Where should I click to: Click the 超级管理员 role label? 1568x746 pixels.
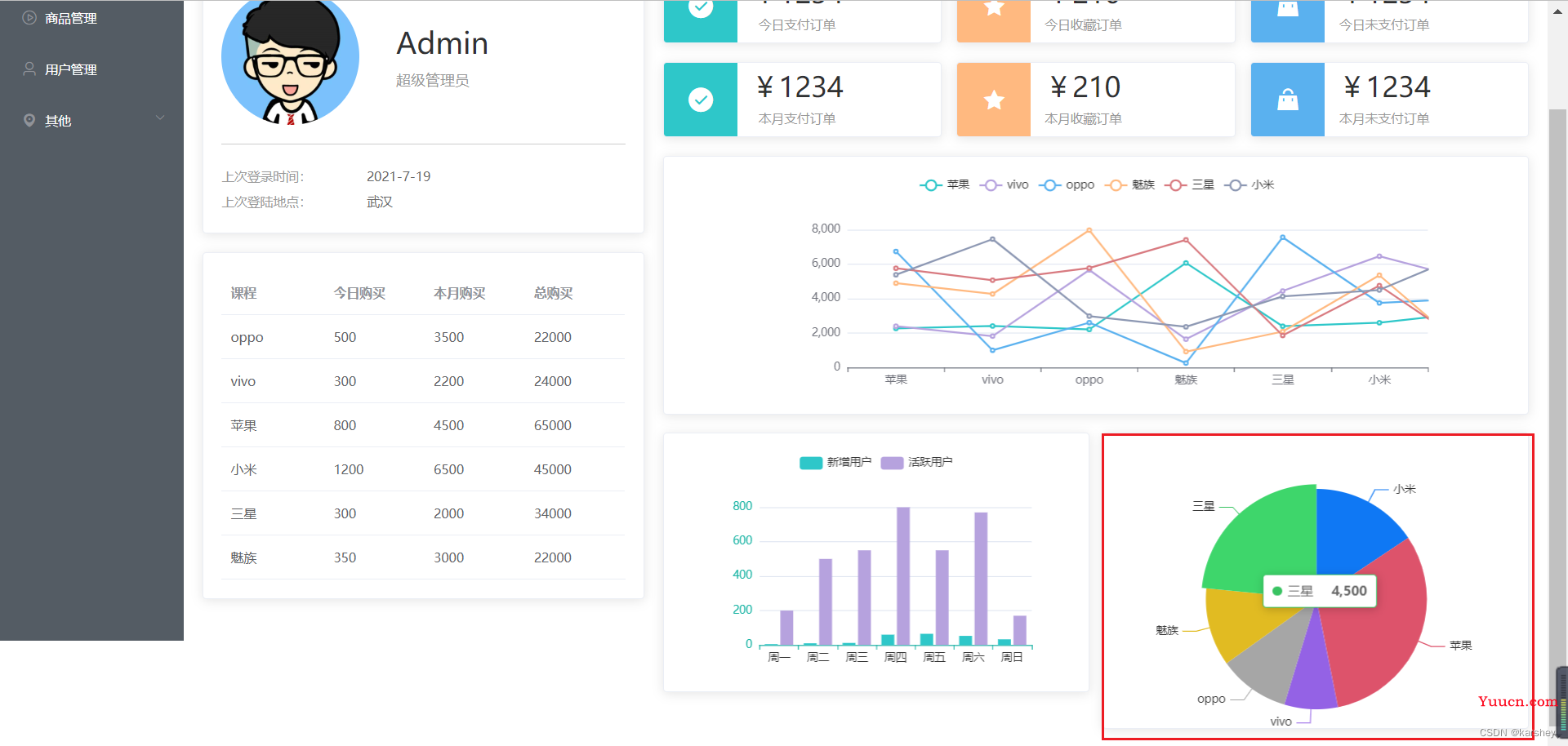click(433, 80)
